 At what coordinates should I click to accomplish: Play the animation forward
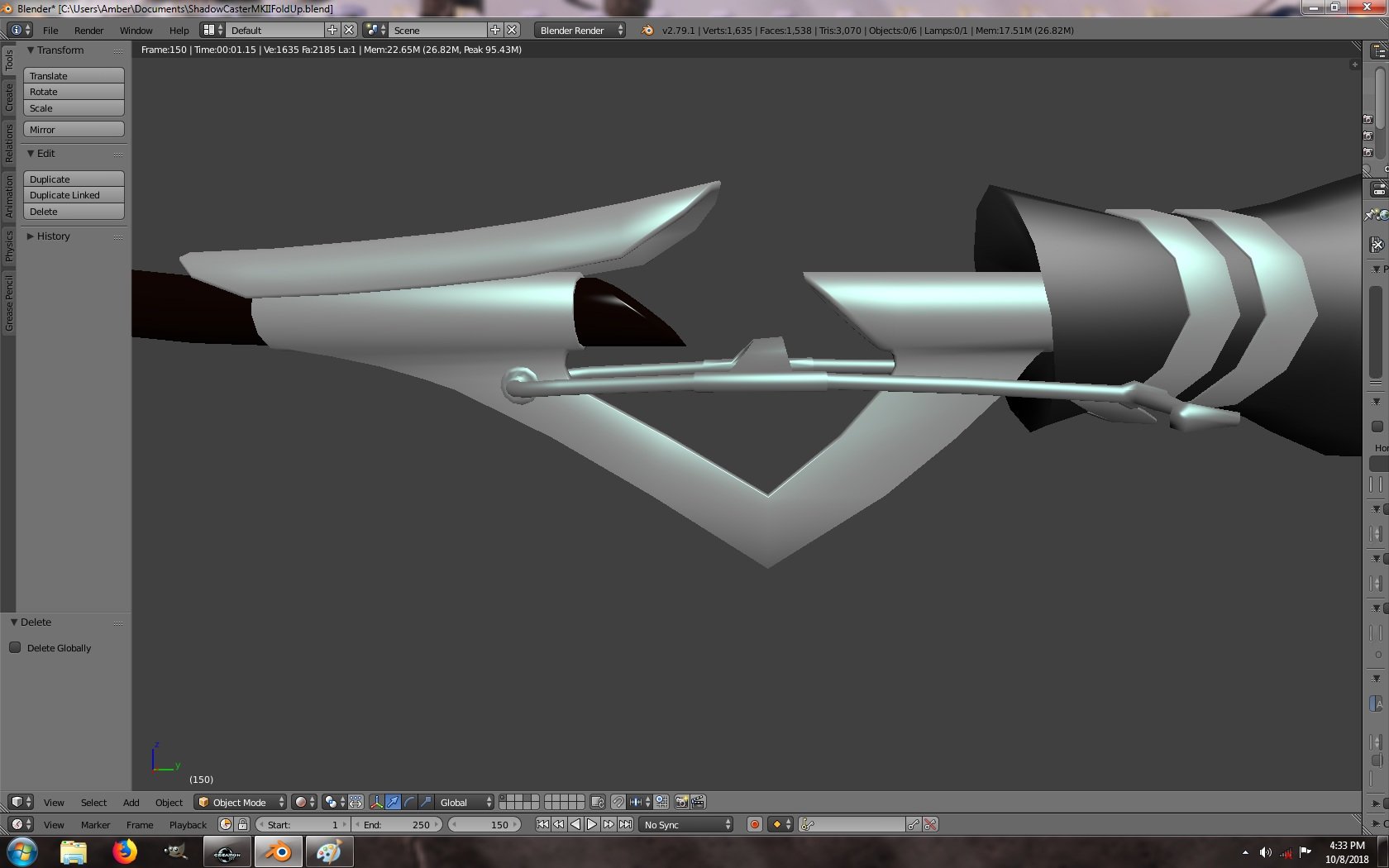click(592, 824)
